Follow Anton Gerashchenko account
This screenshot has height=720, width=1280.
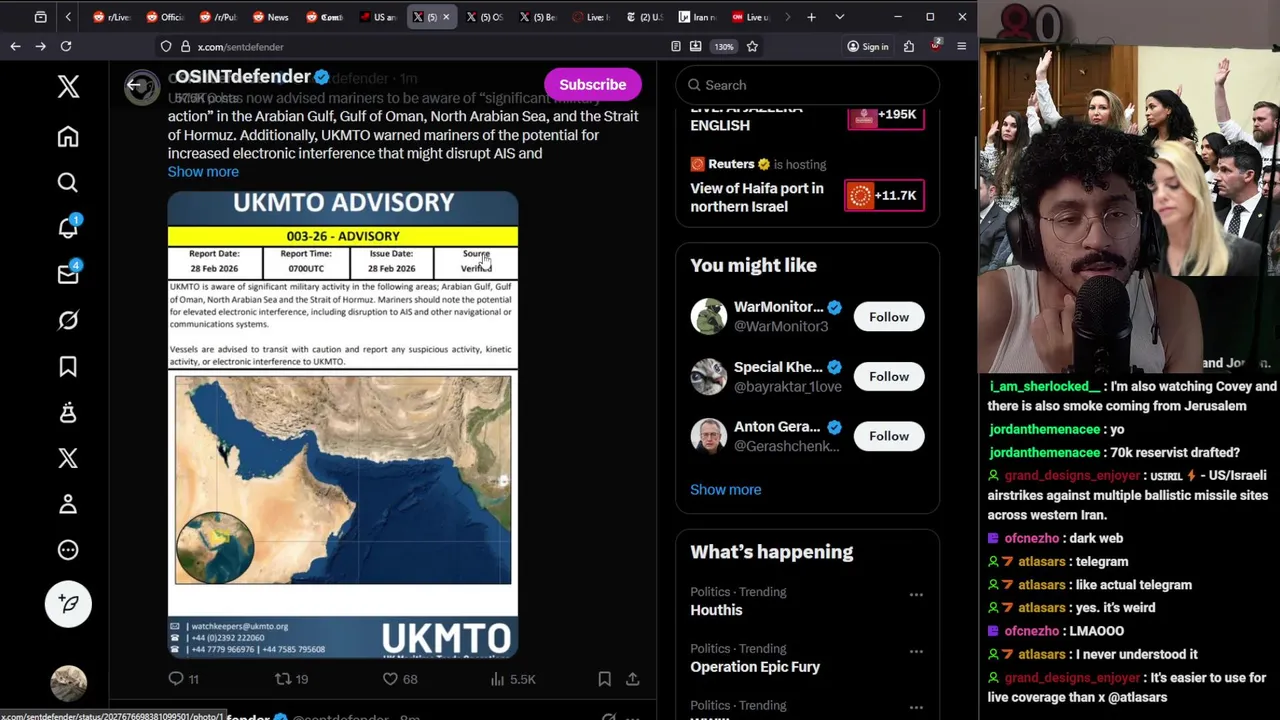[x=889, y=436]
